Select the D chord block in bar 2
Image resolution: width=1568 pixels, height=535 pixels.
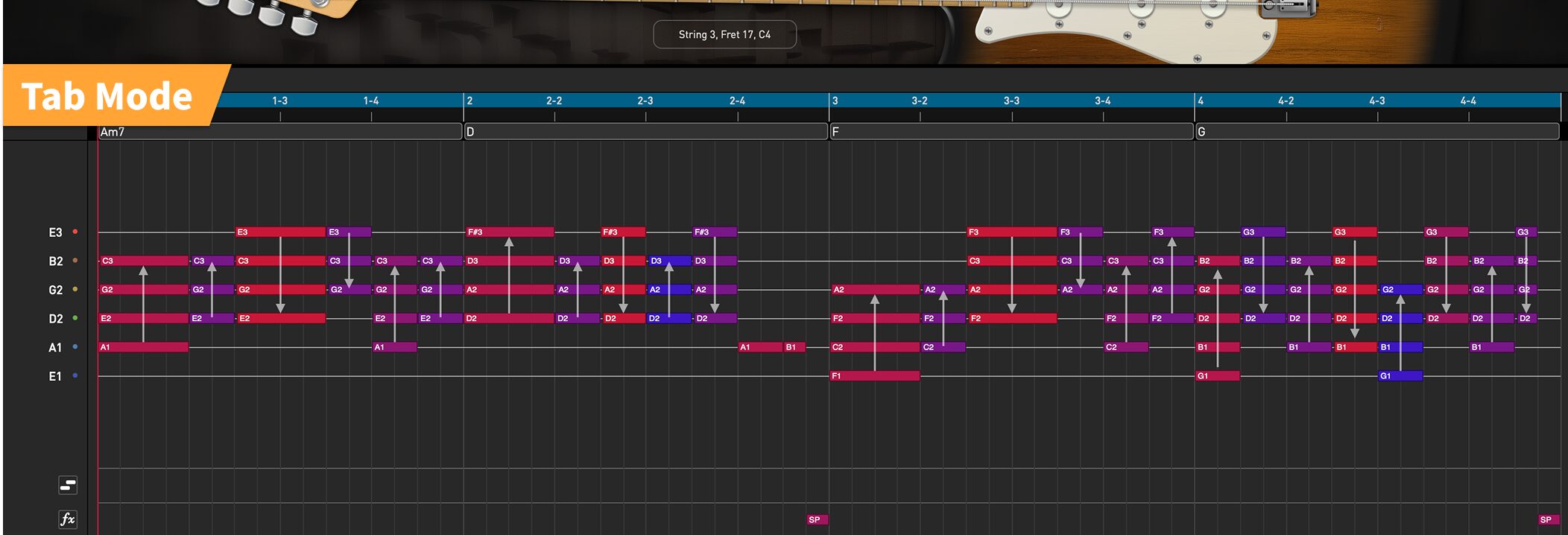pyautogui.click(x=645, y=132)
